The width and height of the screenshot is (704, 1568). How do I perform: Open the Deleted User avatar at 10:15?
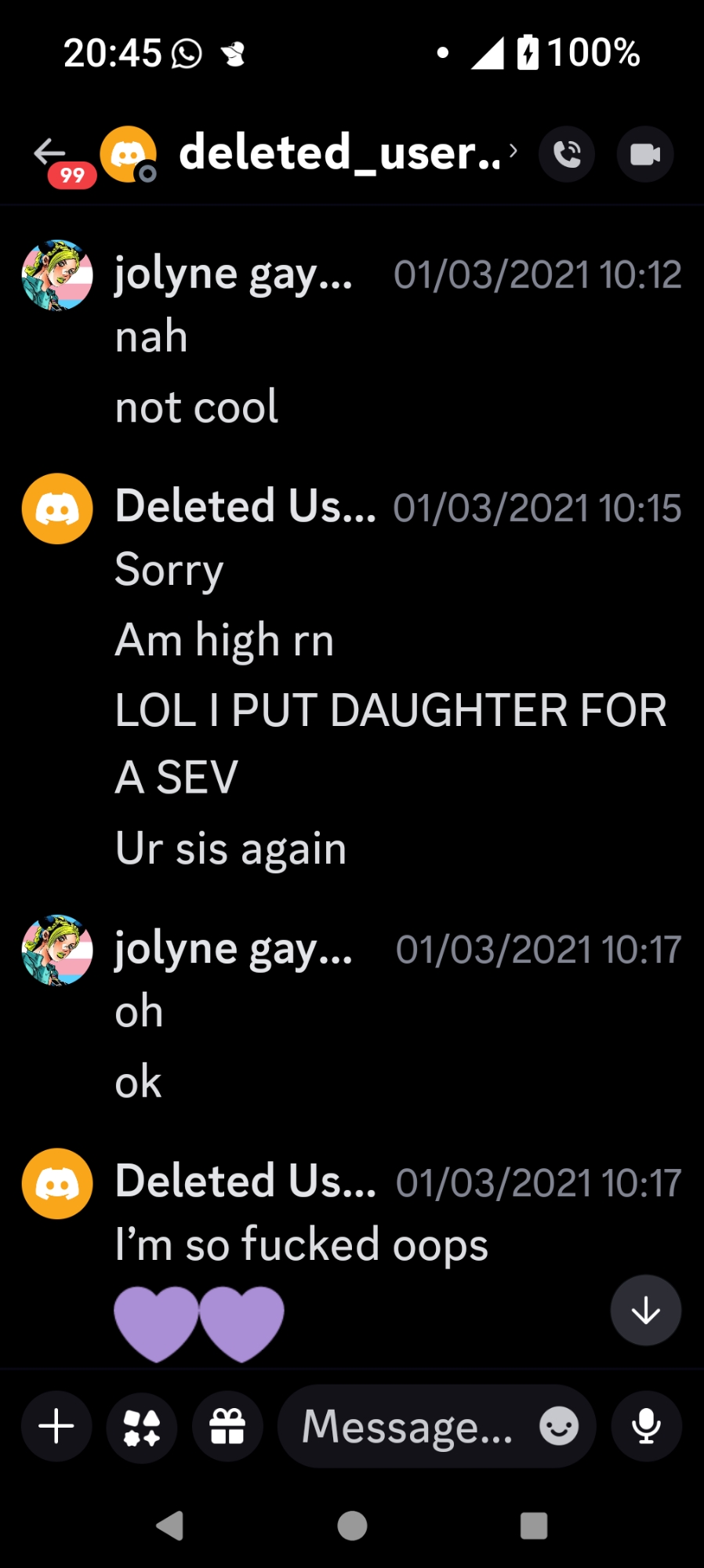pos(57,508)
